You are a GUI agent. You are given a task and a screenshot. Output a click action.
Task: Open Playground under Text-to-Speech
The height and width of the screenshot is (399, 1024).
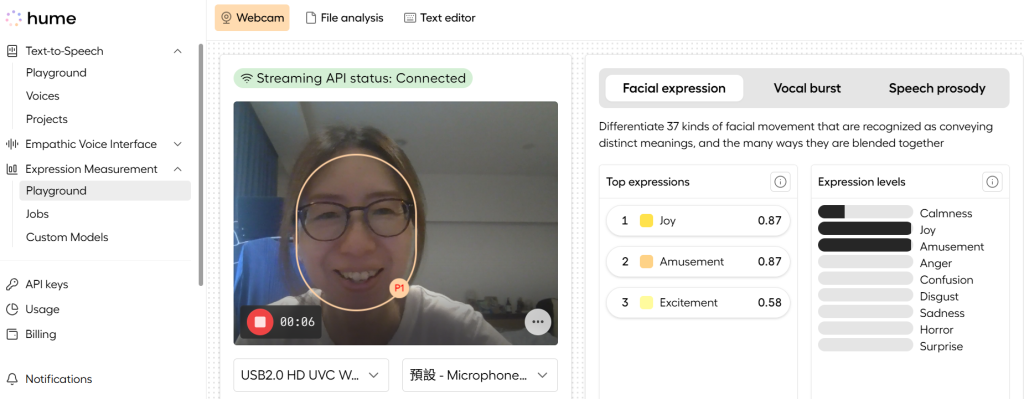click(56, 73)
